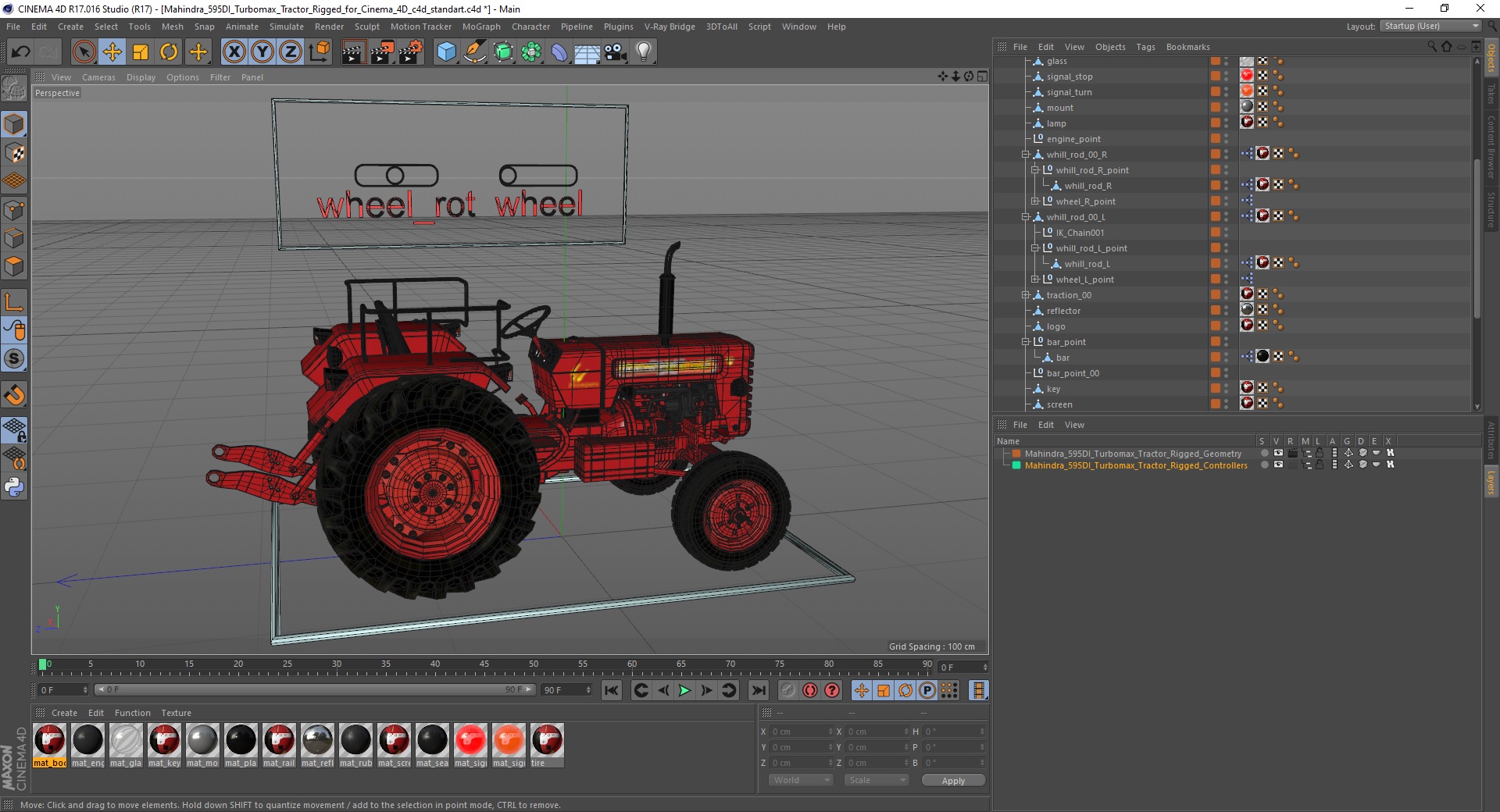This screenshot has height=812, width=1500.
Task: Click the end frame 90 F field
Action: (x=567, y=690)
